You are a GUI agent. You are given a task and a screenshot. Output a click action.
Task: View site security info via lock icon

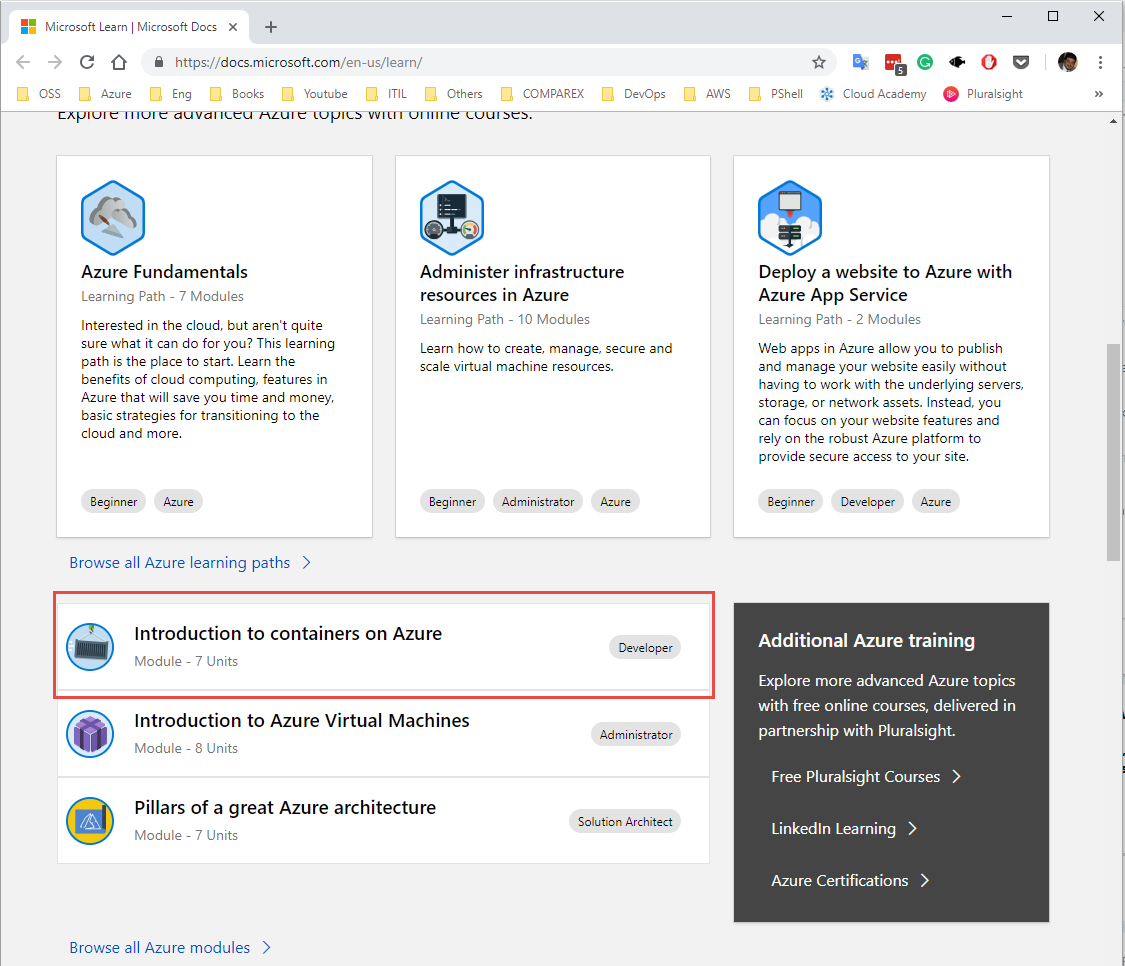159,62
